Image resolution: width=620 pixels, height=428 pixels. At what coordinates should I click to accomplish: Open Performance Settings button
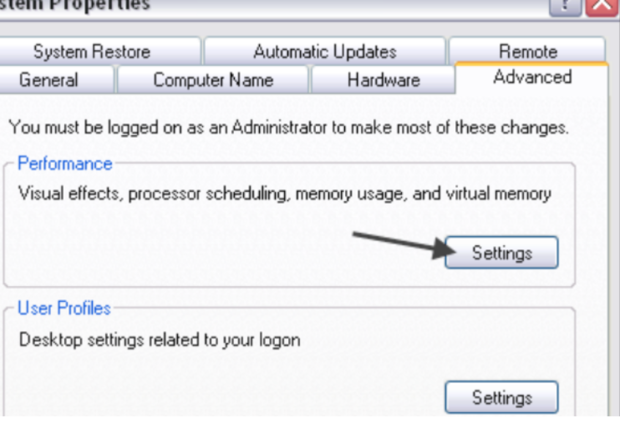502,252
